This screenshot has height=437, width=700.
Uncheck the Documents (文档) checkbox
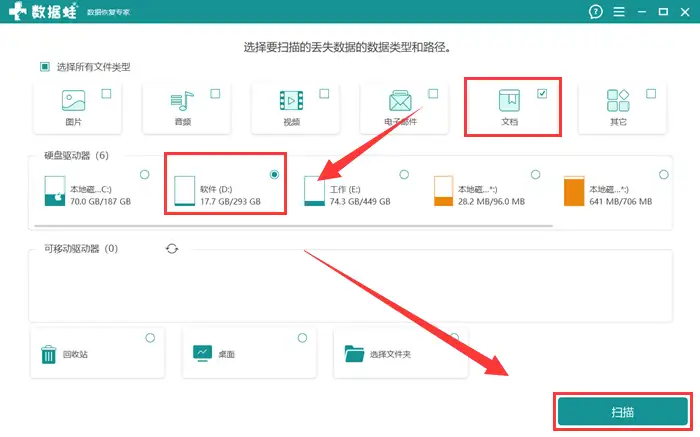[542, 94]
